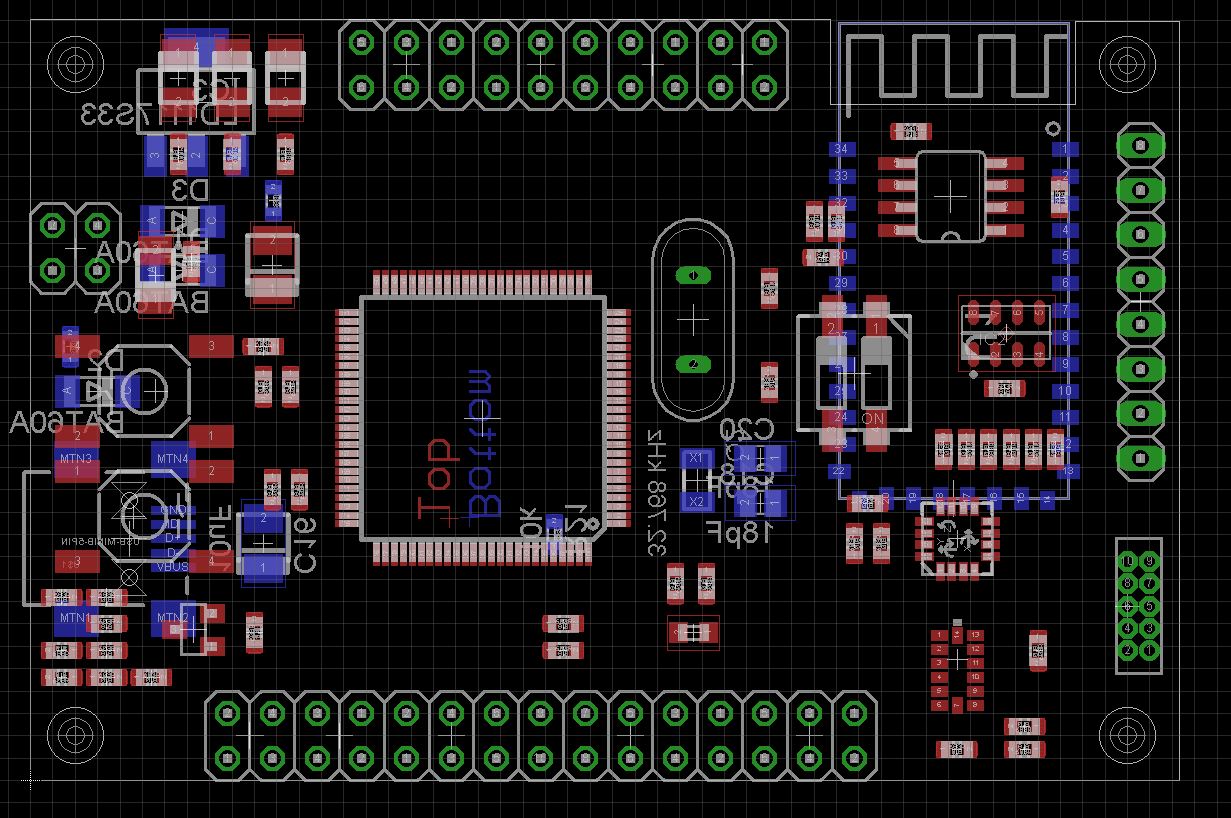This screenshot has width=1231, height=818.
Task: Select the USB D+ pad
Action: (x=173, y=538)
